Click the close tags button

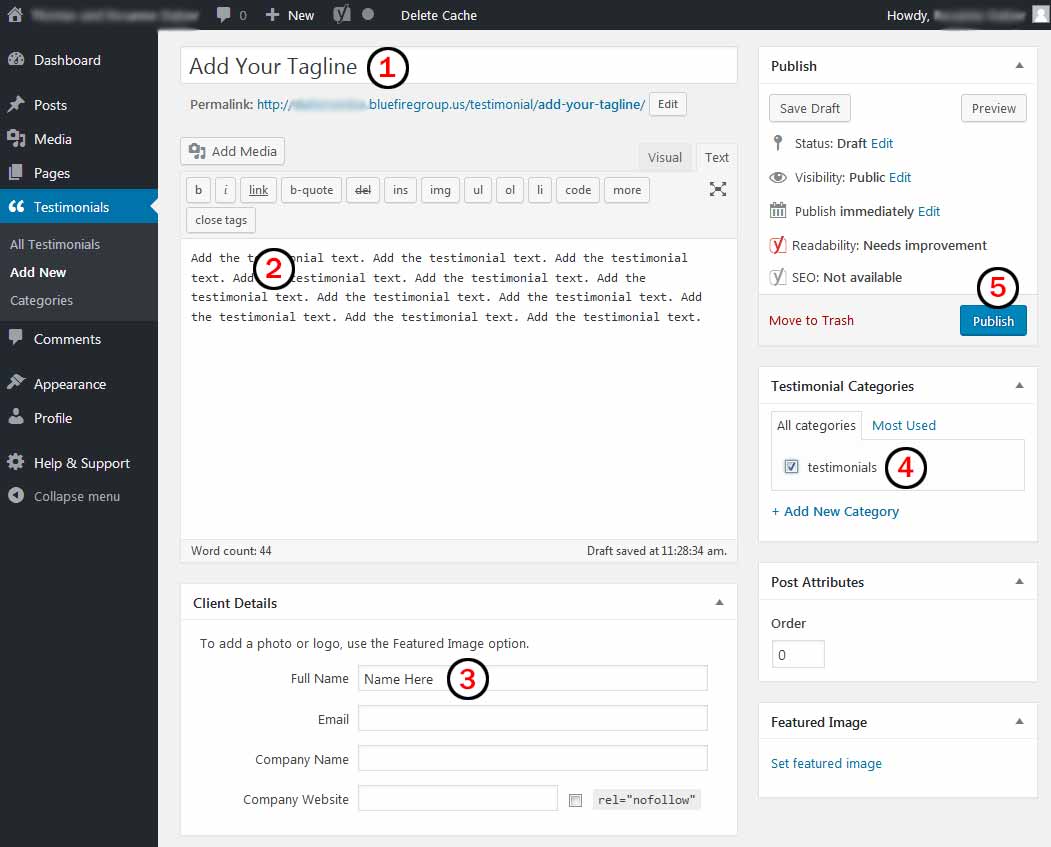(221, 220)
